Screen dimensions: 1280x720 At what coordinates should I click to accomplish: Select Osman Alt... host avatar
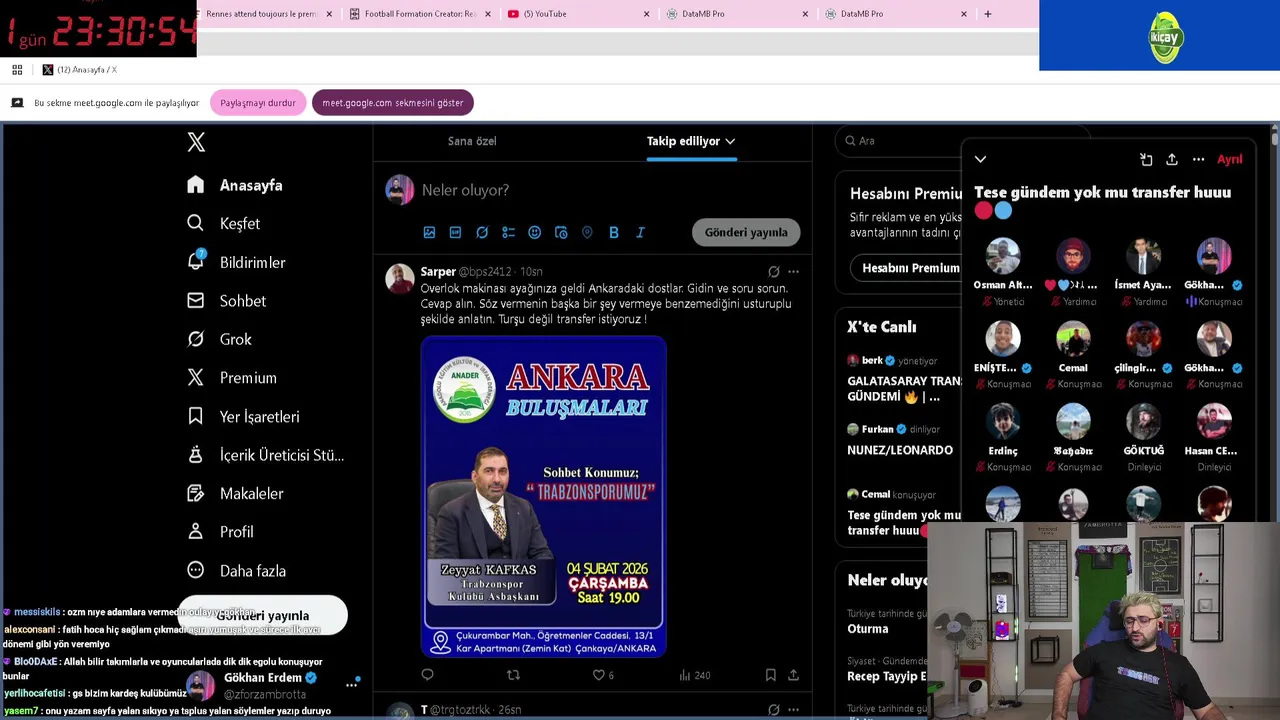1003,255
